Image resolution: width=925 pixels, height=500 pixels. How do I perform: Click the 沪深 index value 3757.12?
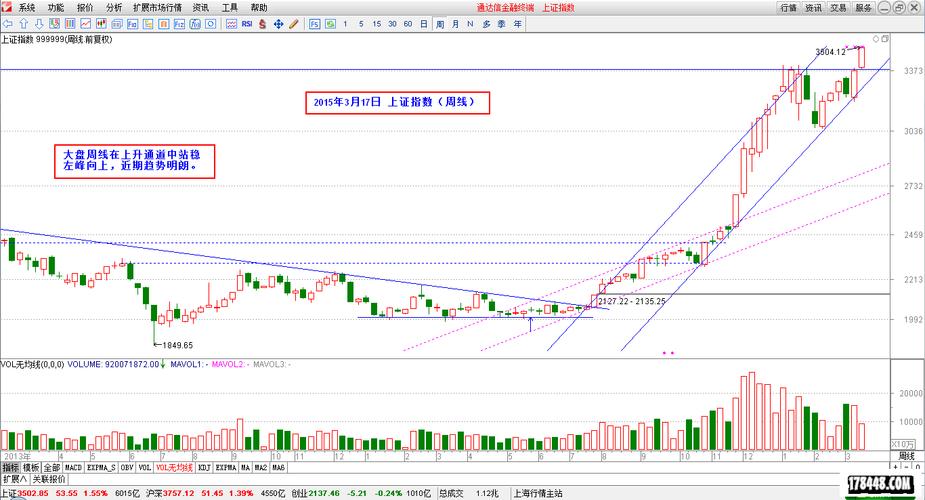coord(179,494)
